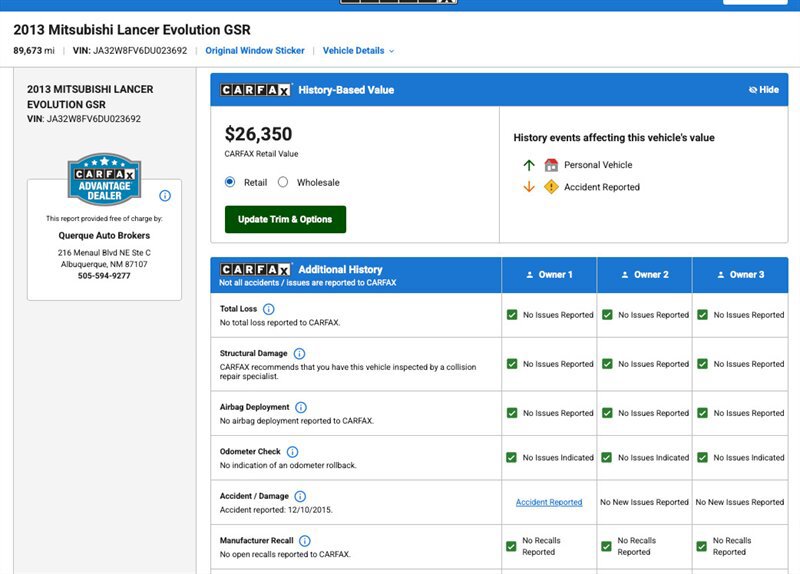
Task: Click CARFAX logo in Additional History header
Action: pyautogui.click(x=256, y=269)
